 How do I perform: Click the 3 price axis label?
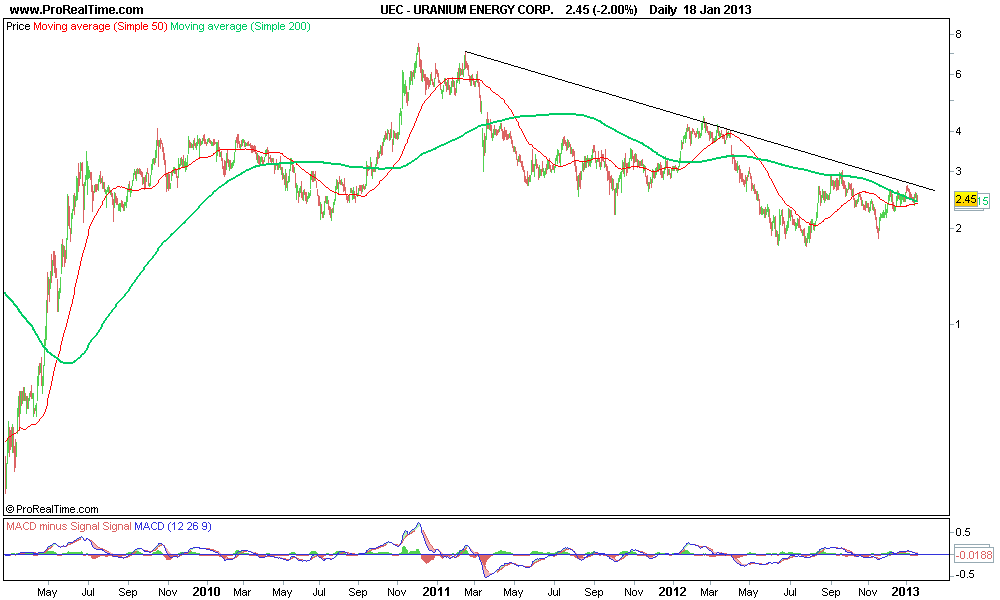(x=958, y=171)
